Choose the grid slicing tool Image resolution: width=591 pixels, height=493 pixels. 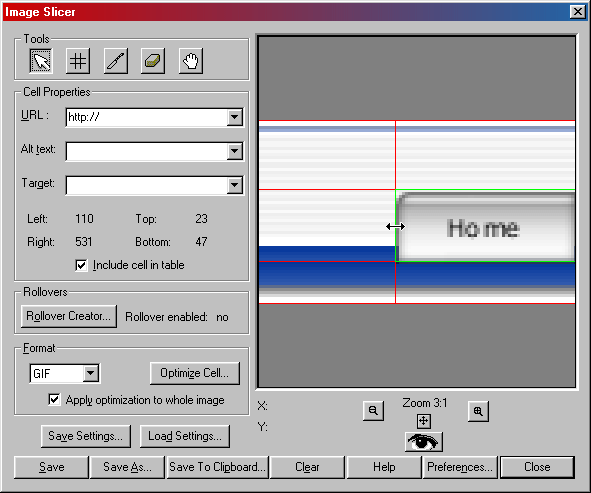(78, 61)
